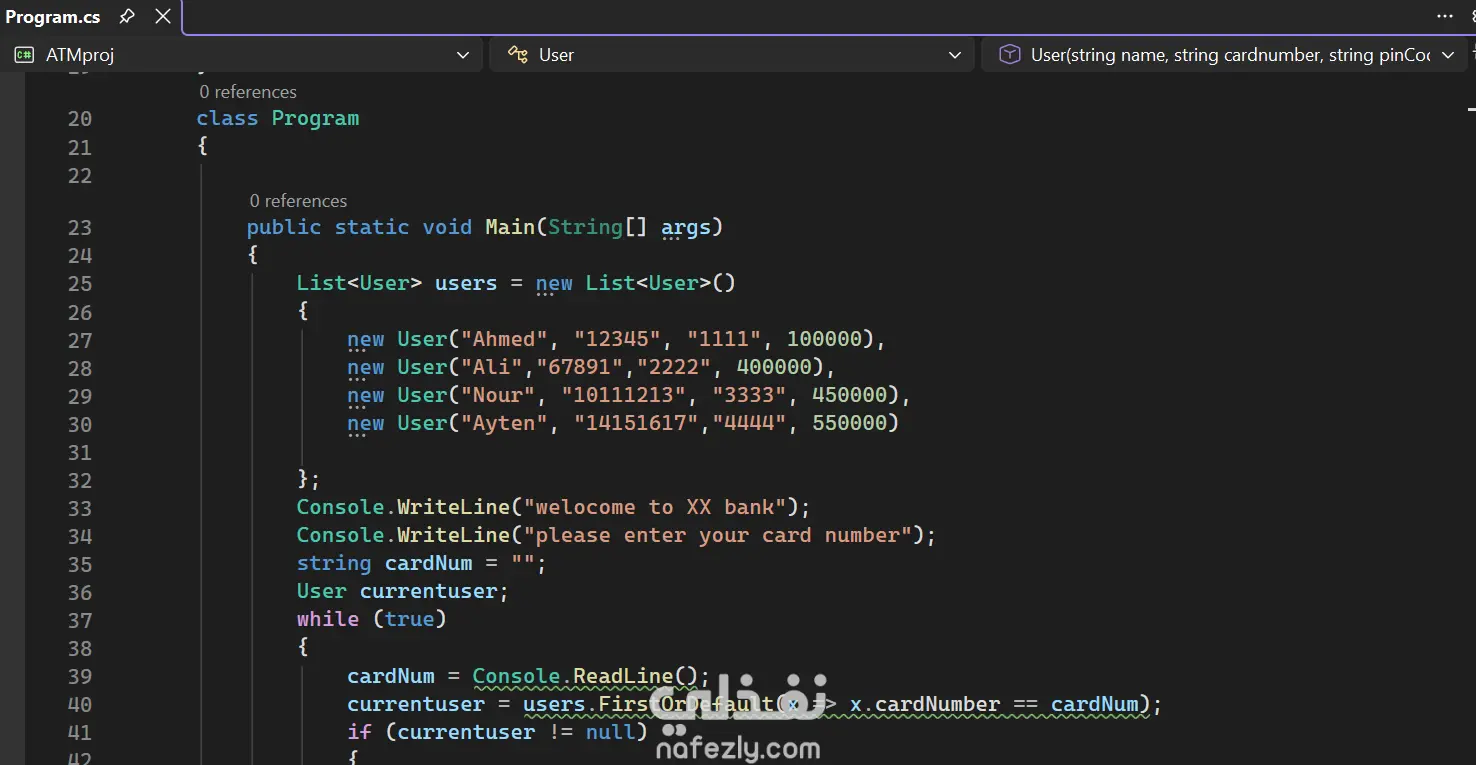Click "0 references" above class Program
The image size is (1476, 765).
[x=248, y=92]
